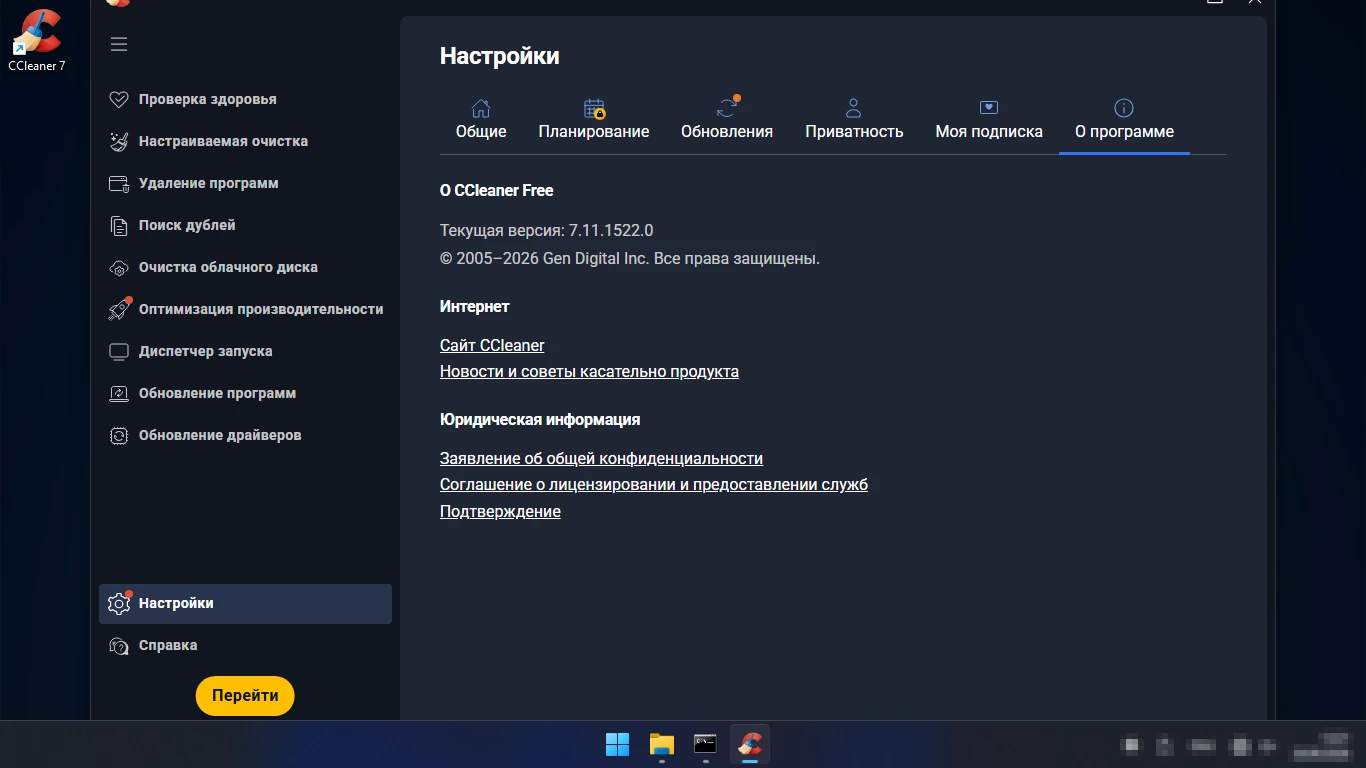Click the Юридическая информация heading
This screenshot has width=1366, height=768.
[x=540, y=419]
